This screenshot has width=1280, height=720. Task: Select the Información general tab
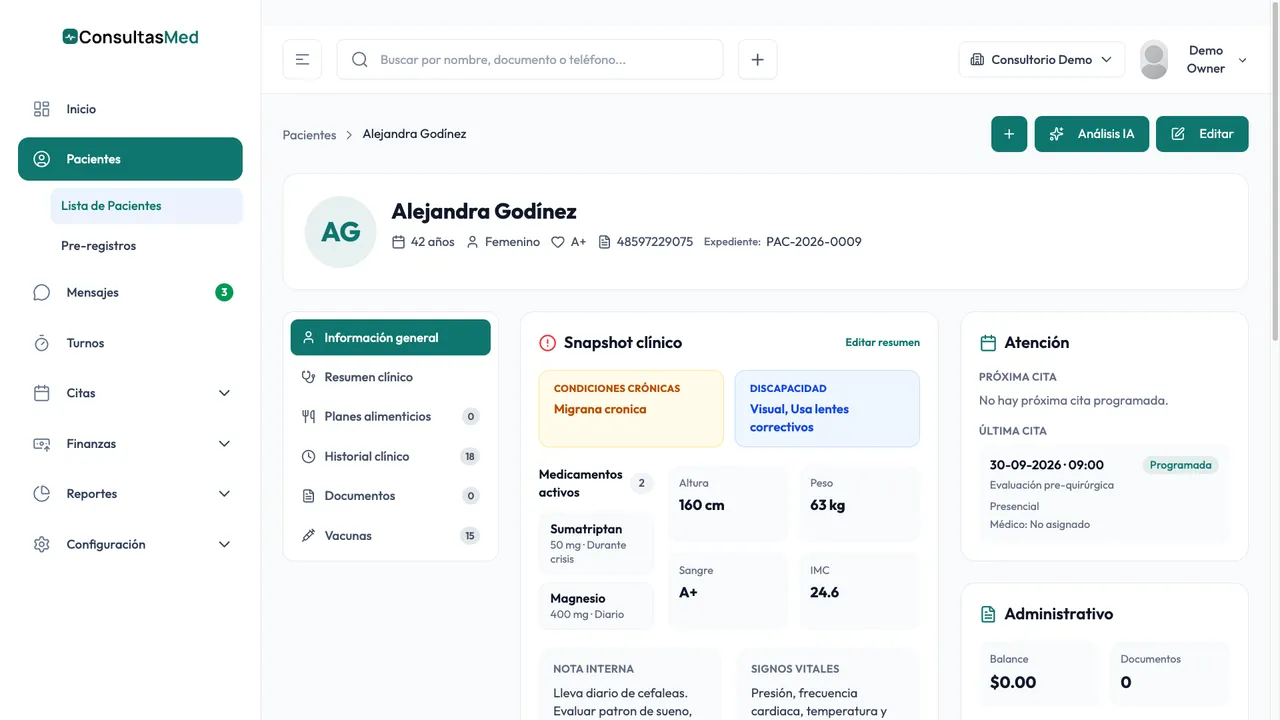(391, 338)
